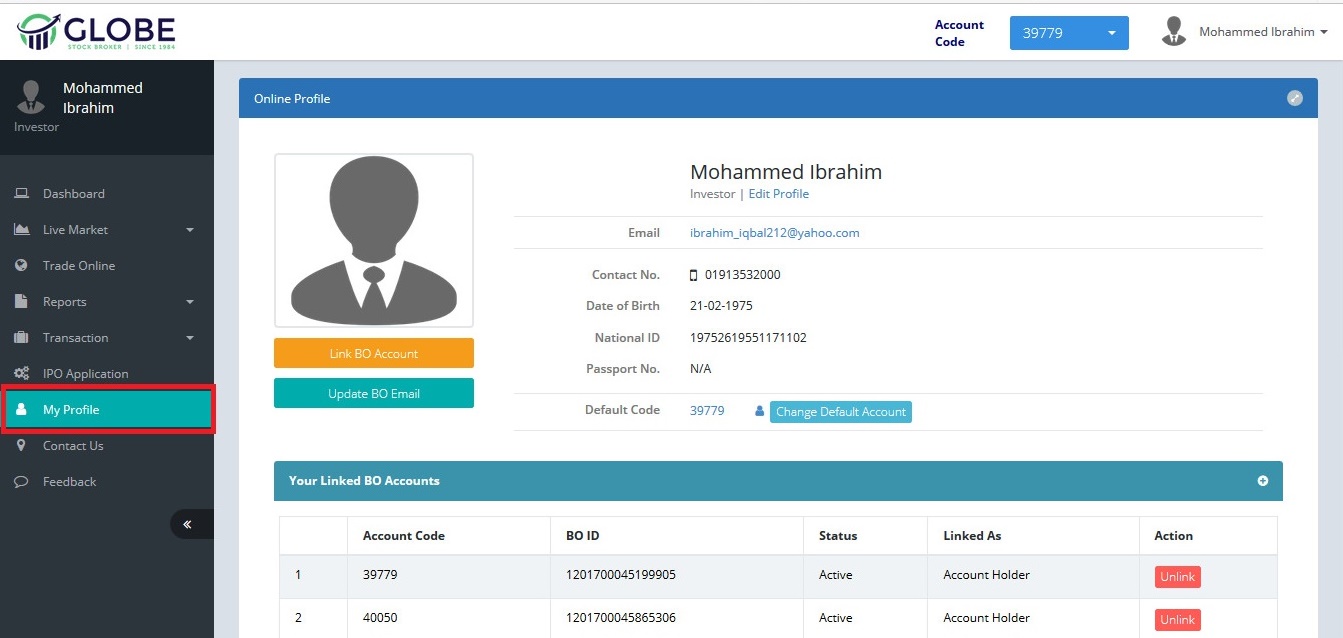Click the Online Profile panel expand icon
This screenshot has width=1343, height=638.
point(1294,98)
